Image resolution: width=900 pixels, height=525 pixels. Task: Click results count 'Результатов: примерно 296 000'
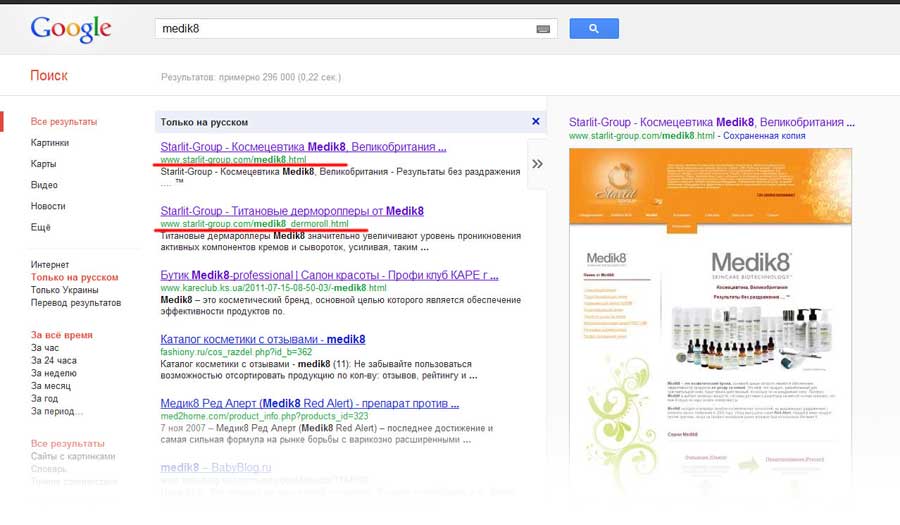[251, 77]
